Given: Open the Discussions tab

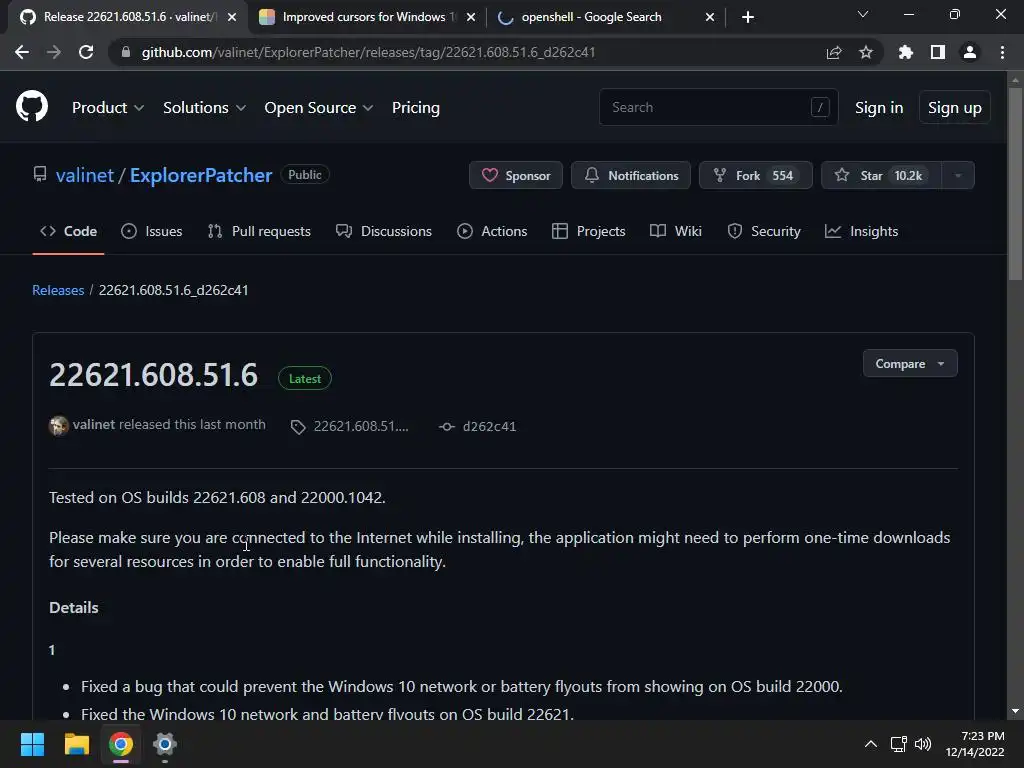Looking at the screenshot, I should tap(384, 231).
